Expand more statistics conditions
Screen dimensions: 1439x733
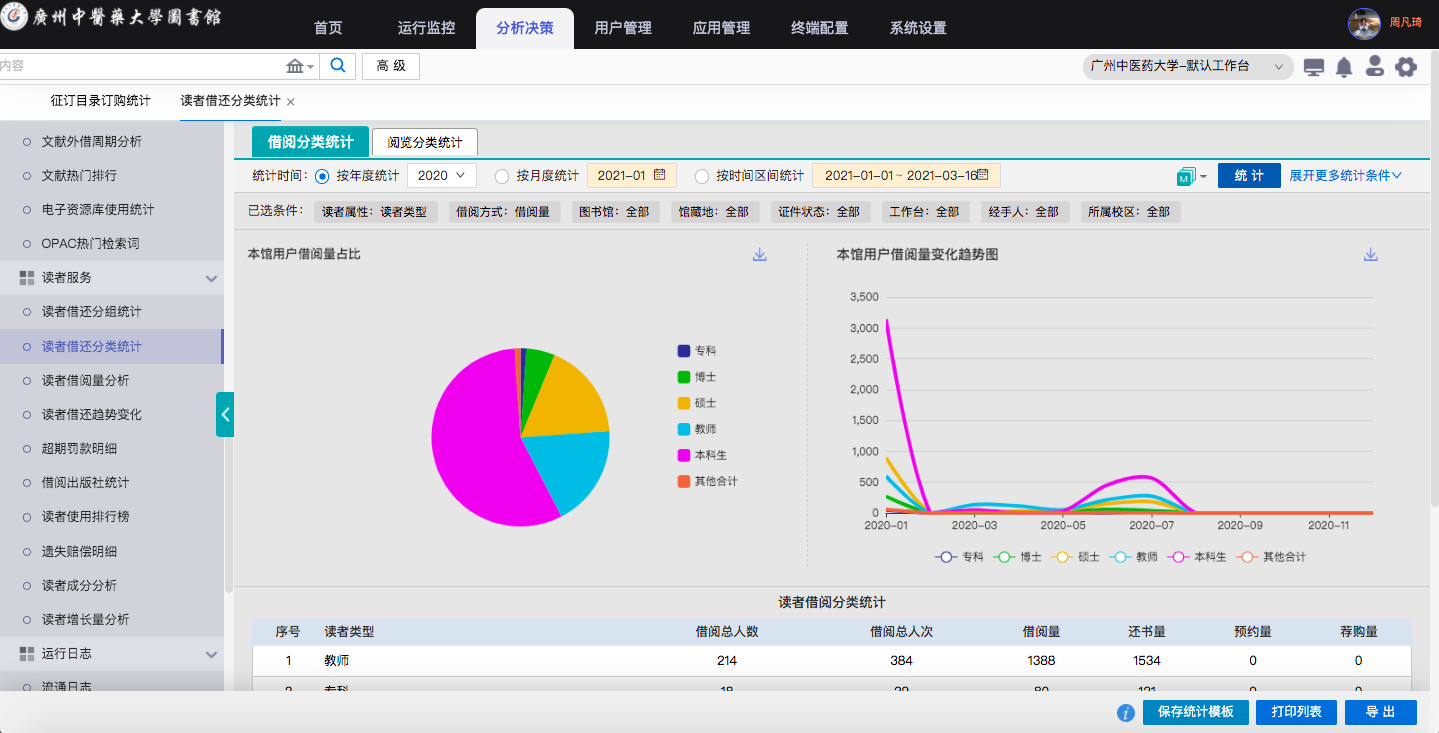point(1345,176)
